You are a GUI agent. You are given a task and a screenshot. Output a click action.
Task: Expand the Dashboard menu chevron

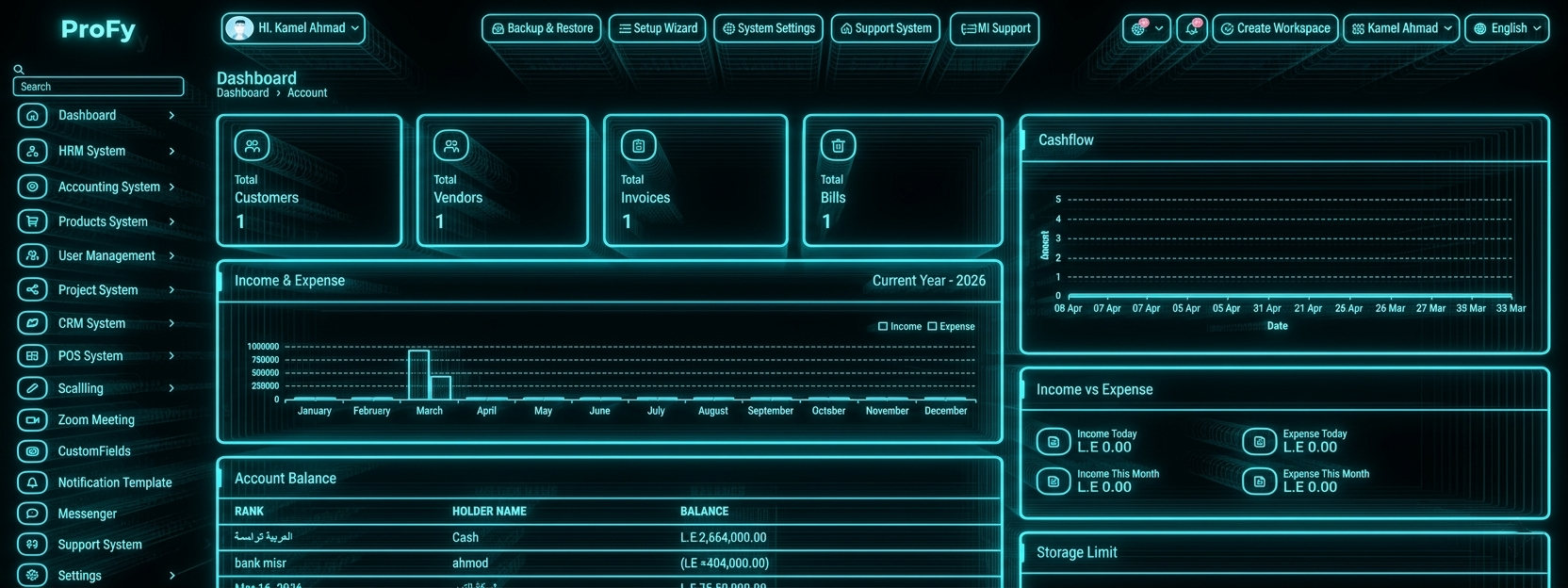(x=171, y=115)
